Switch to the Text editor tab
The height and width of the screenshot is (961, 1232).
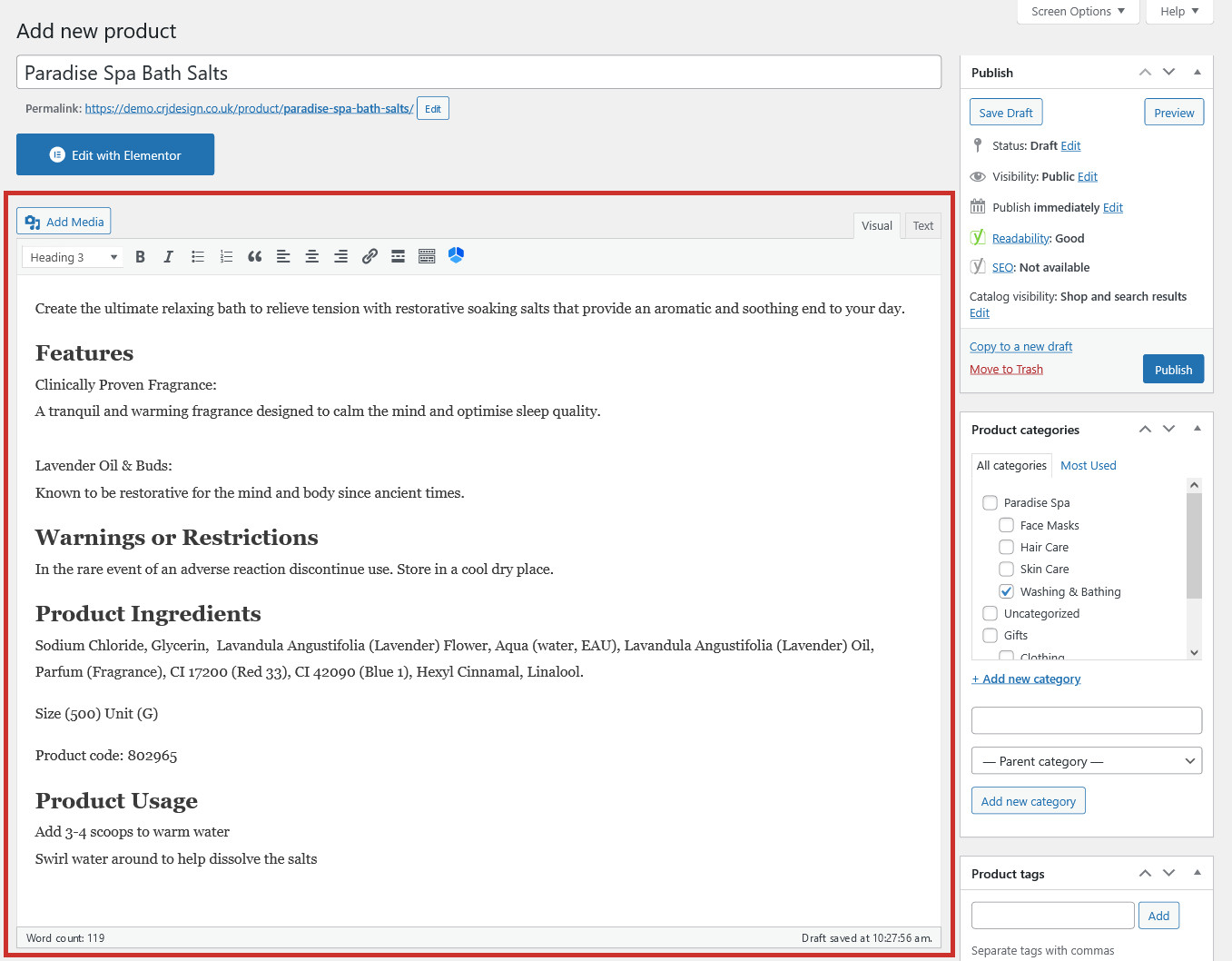pyautogui.click(x=922, y=226)
